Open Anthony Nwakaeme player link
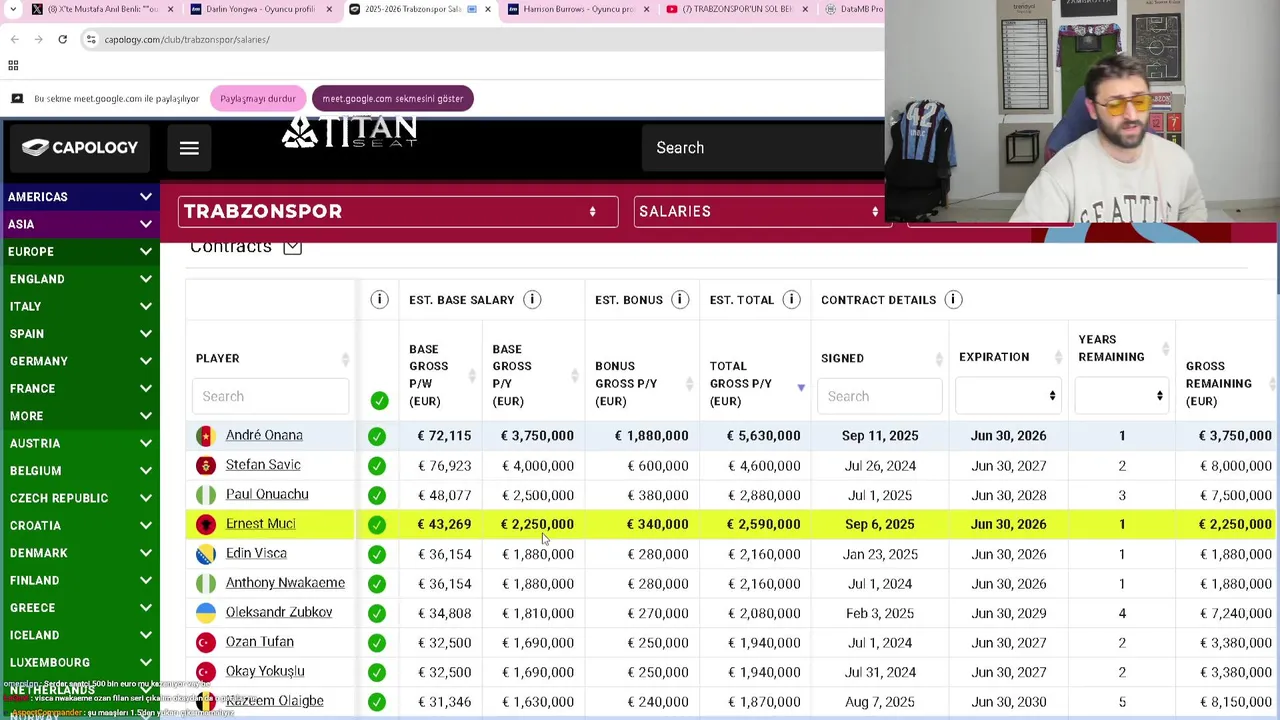Viewport: 1280px width, 720px height. (285, 583)
